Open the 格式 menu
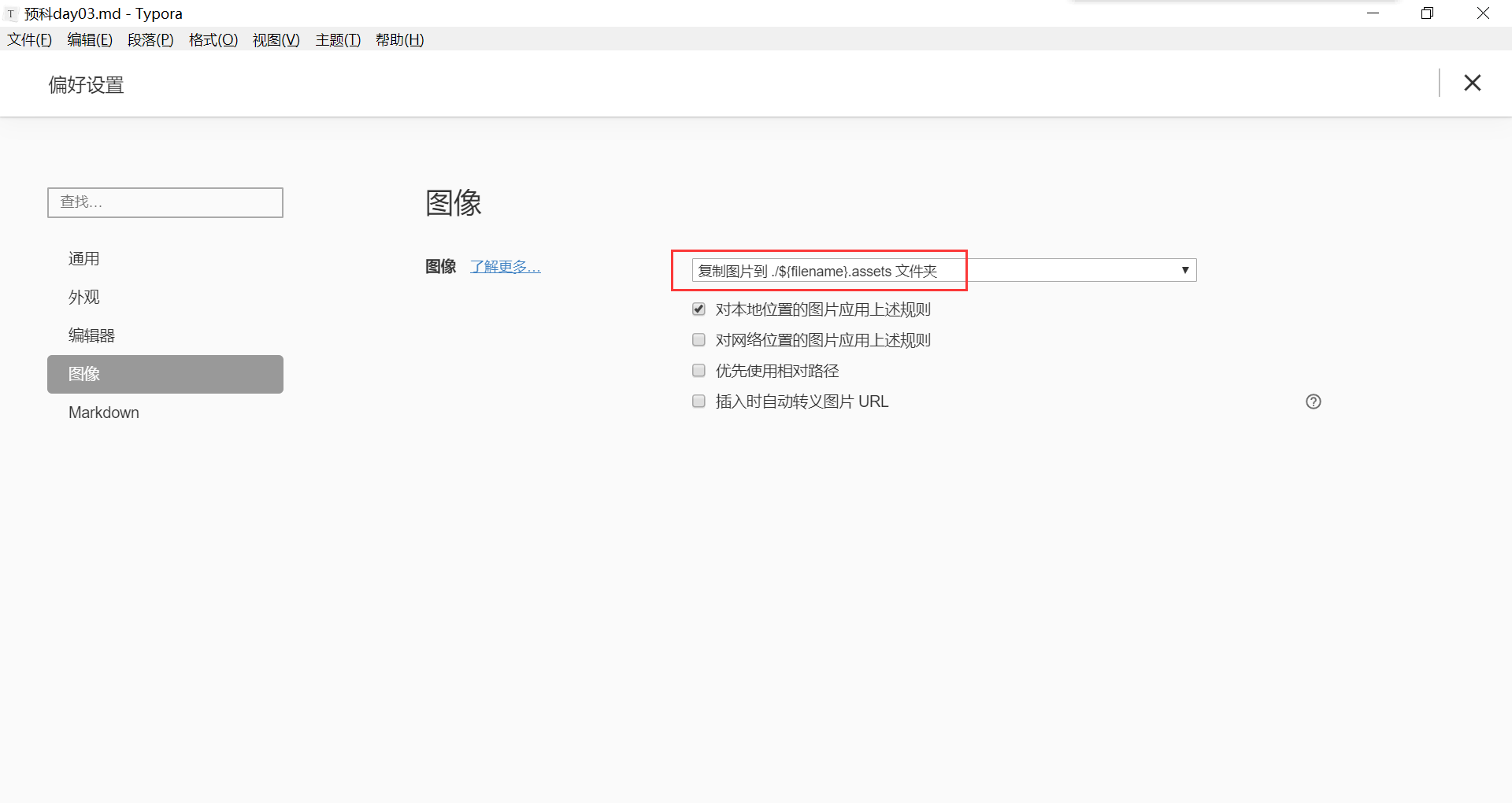The width and height of the screenshot is (1512, 803). pyautogui.click(x=213, y=40)
